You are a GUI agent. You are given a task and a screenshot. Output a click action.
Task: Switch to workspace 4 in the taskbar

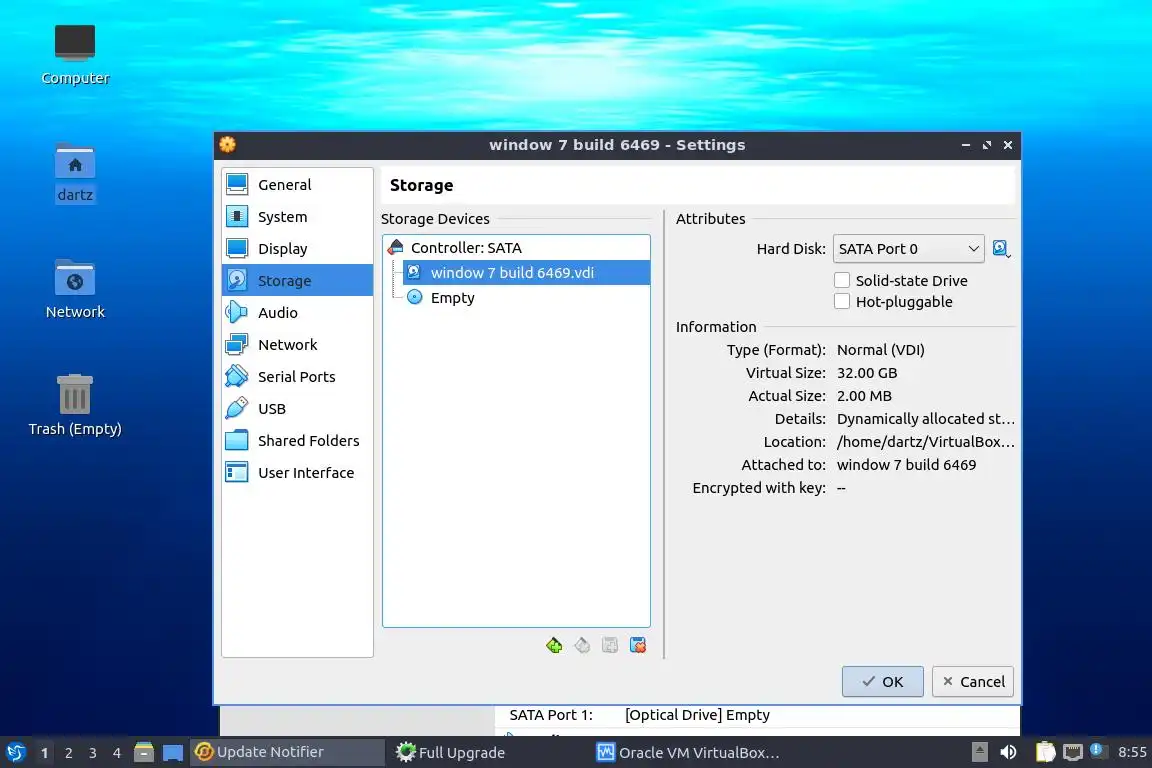[117, 753]
